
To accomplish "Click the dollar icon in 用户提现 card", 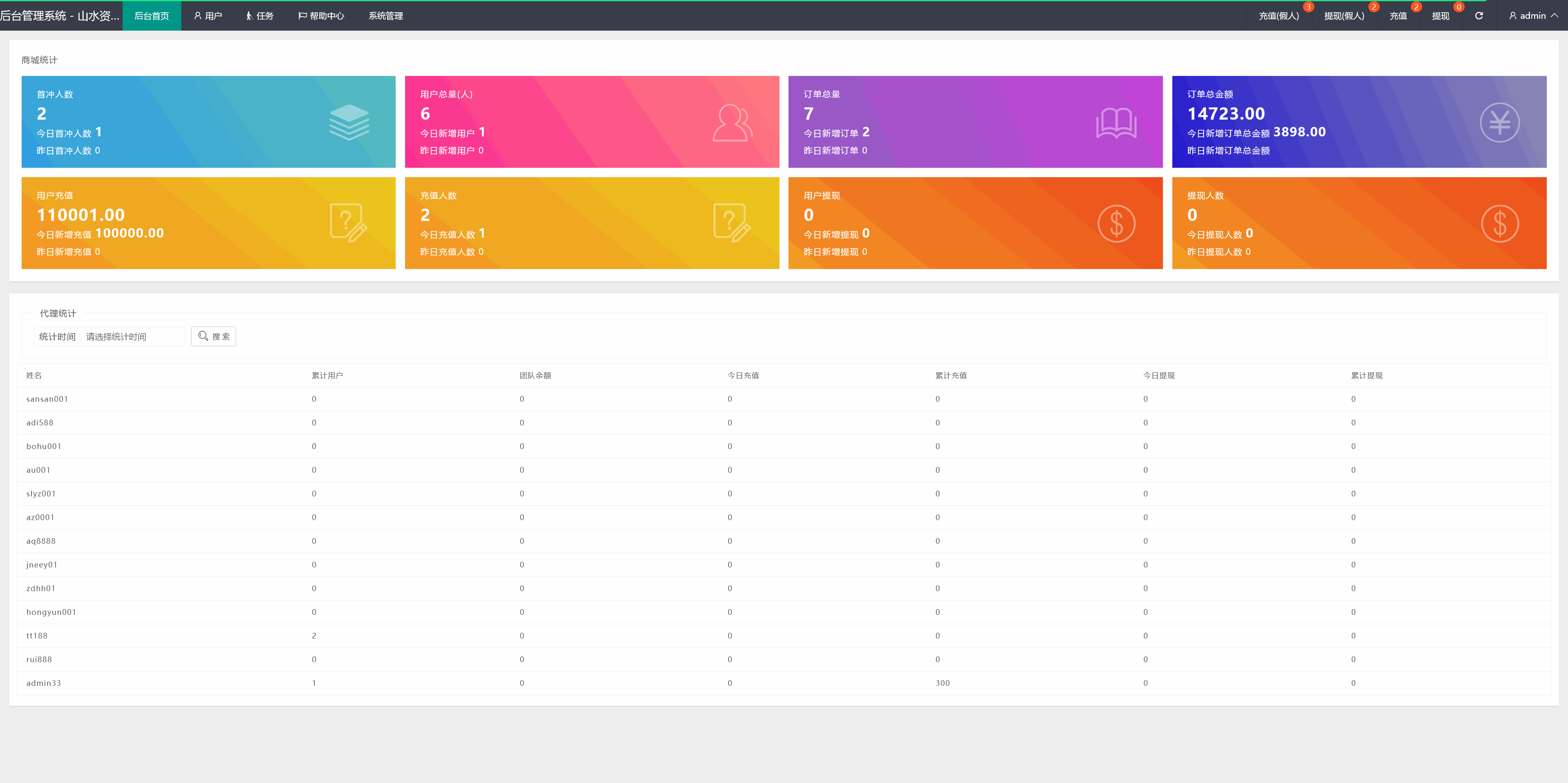I will pyautogui.click(x=1116, y=224).
